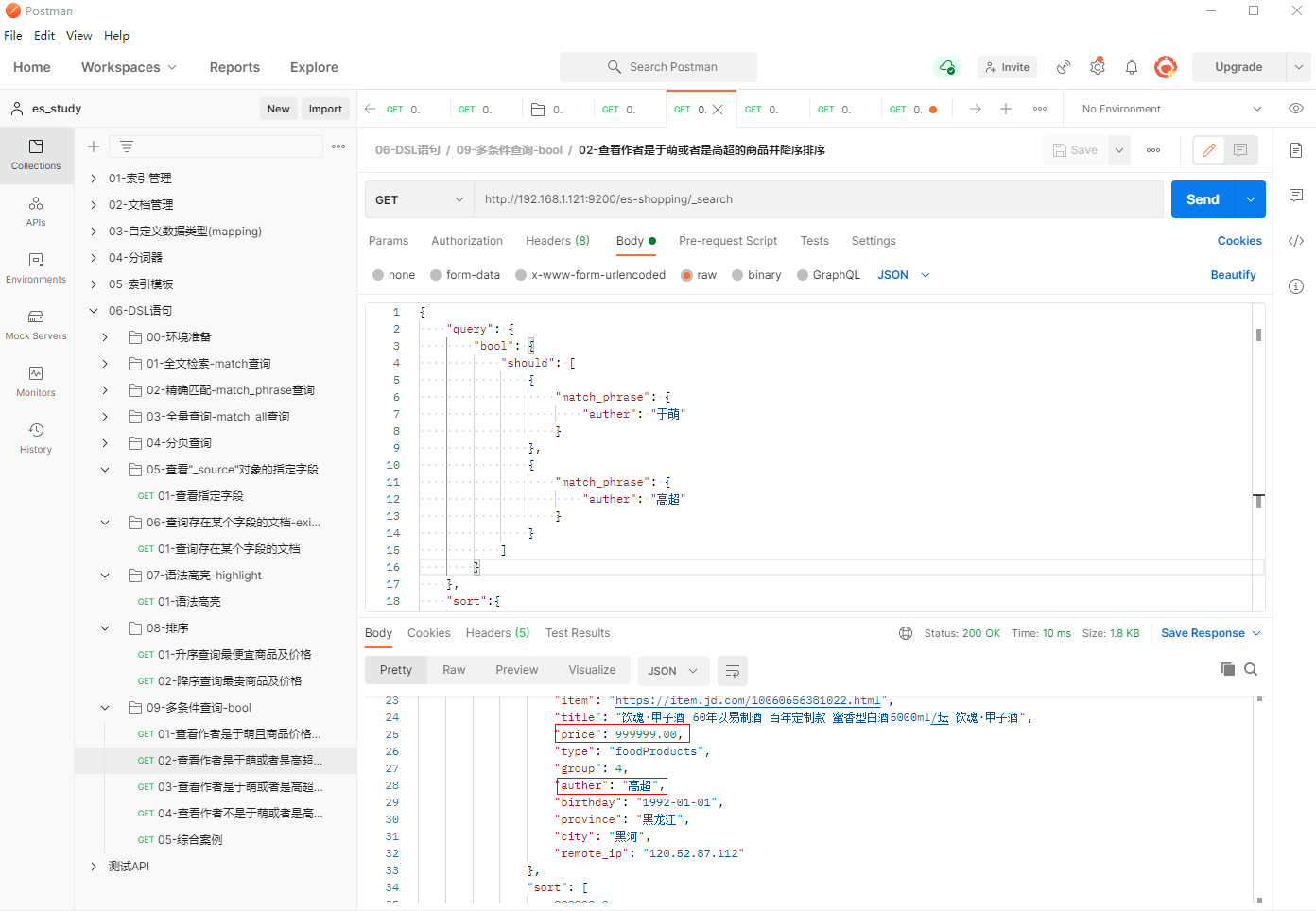This screenshot has height=911, width=1316.
Task: Open the Collections sidebar panel
Action: click(x=36, y=154)
